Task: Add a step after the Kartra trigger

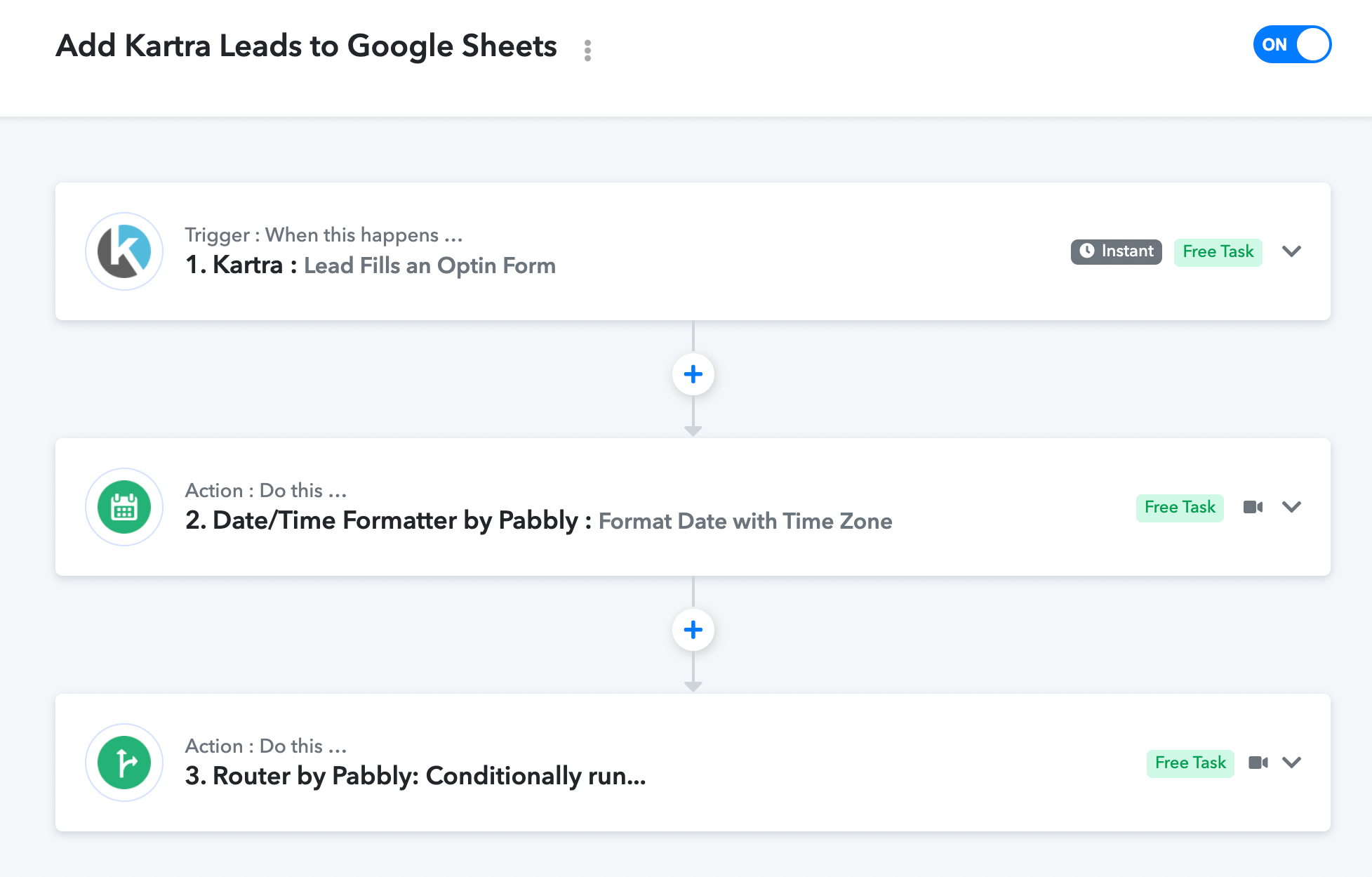Action: pyautogui.click(x=693, y=374)
